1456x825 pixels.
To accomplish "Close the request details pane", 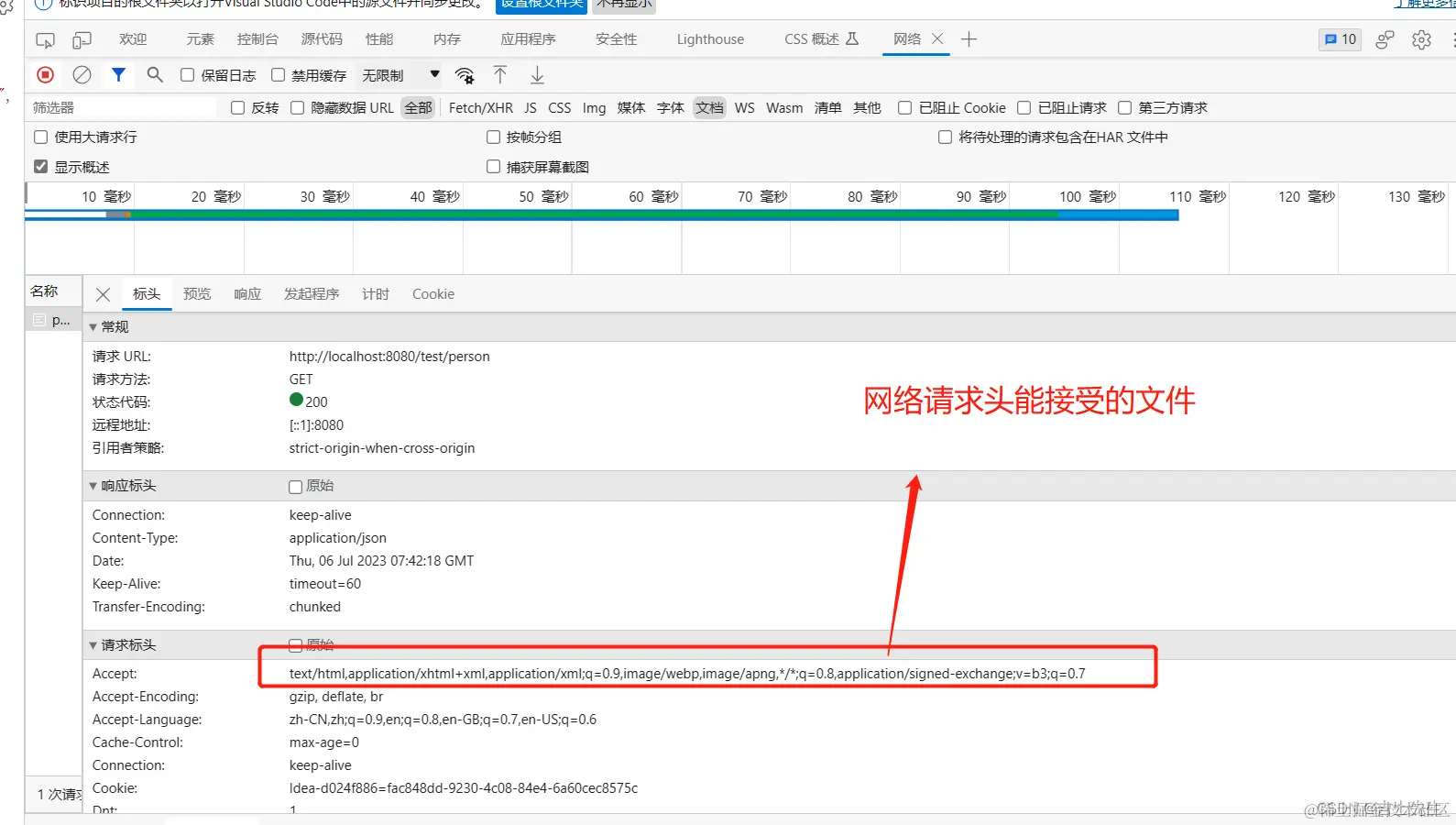I will (x=103, y=294).
